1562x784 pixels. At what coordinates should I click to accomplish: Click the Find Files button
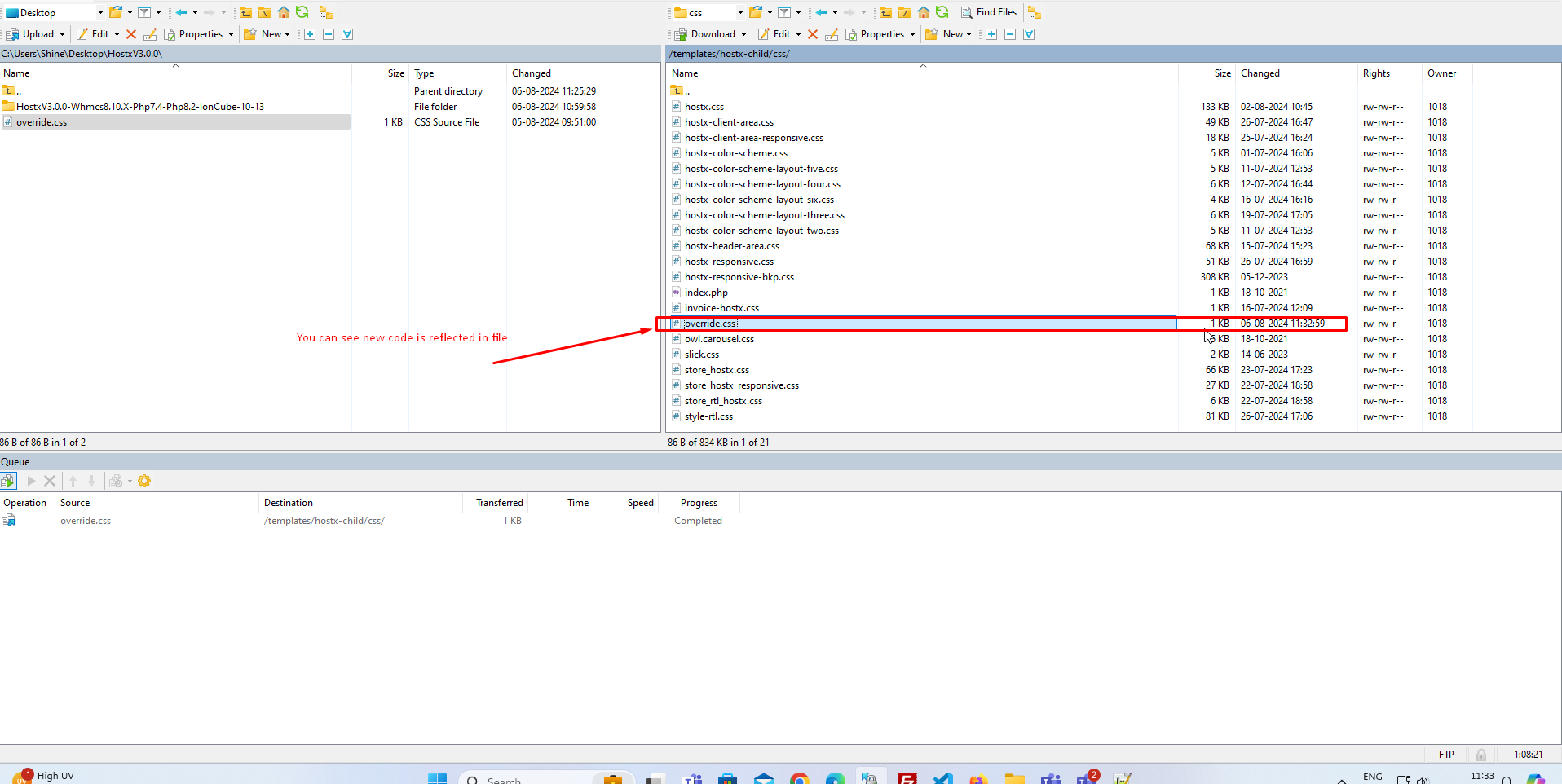(989, 12)
